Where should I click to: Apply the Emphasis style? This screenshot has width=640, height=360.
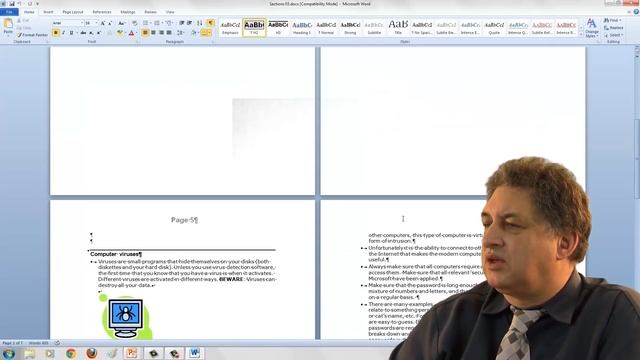click(230, 28)
